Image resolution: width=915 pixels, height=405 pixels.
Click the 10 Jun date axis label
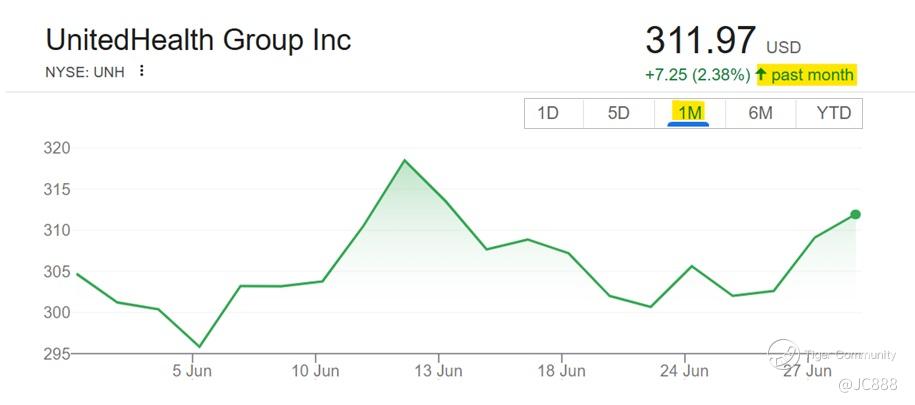tap(316, 371)
